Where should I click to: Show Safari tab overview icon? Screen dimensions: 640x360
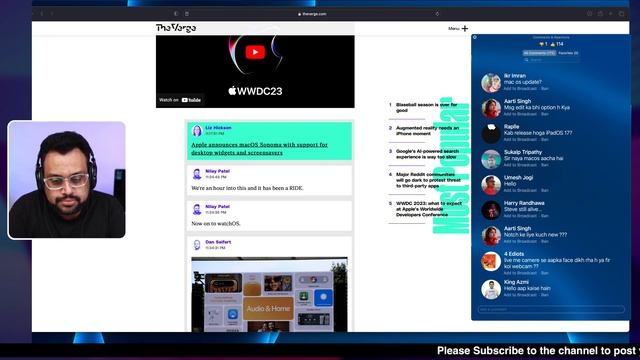pos(621,14)
